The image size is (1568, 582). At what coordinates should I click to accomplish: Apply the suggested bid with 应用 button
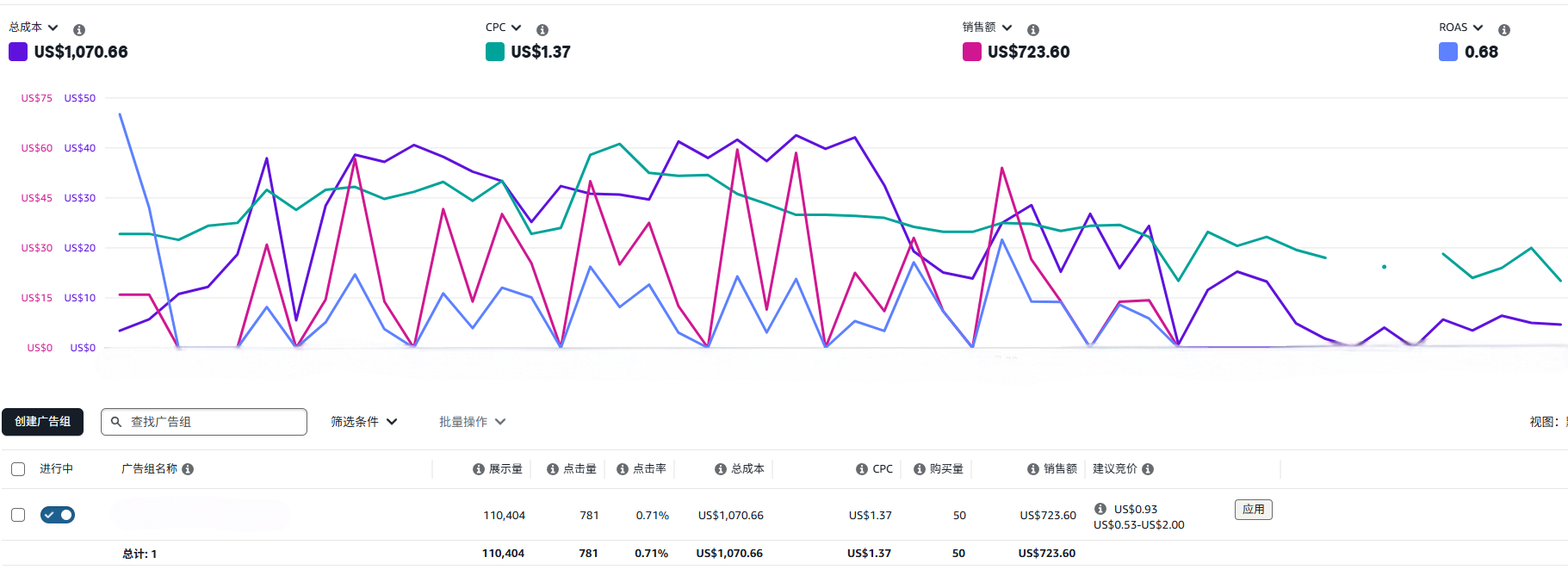[1253, 510]
